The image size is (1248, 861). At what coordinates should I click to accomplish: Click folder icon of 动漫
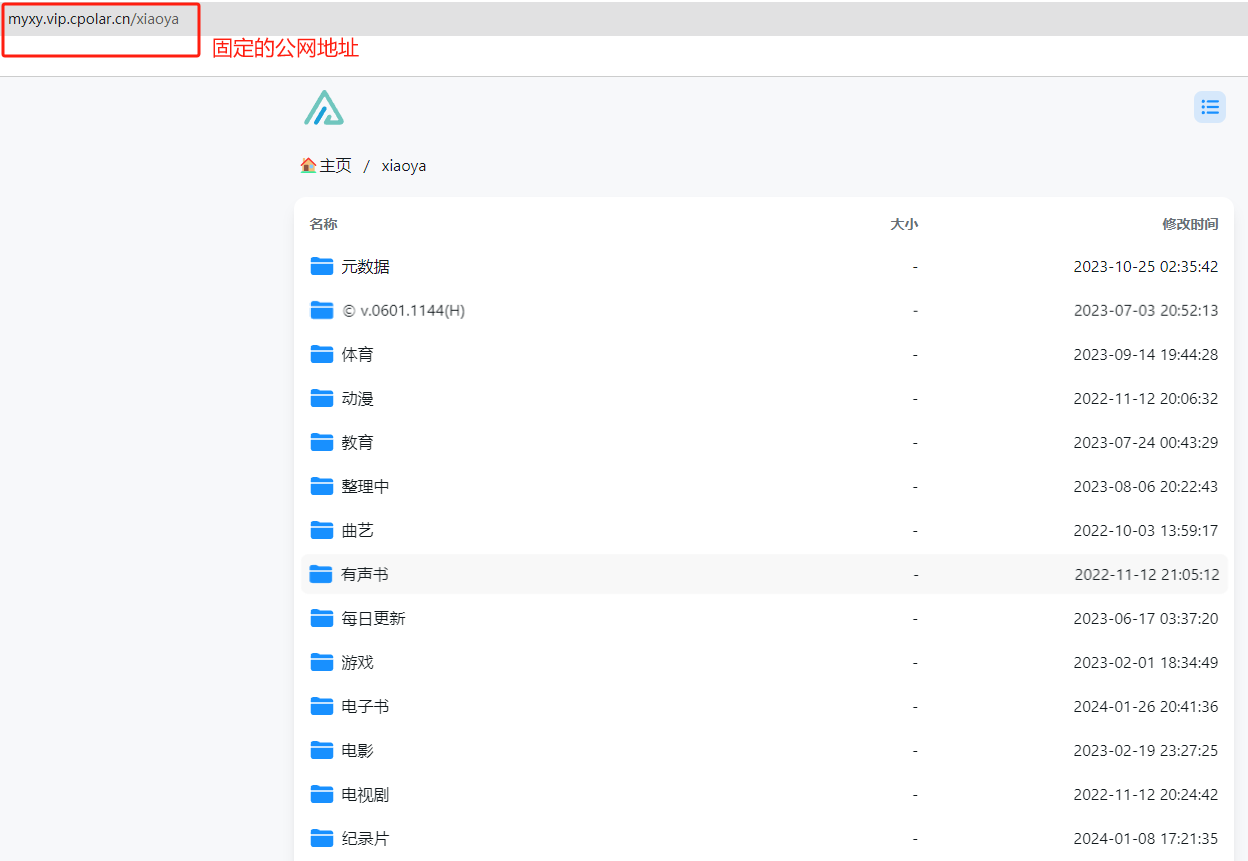pos(322,398)
